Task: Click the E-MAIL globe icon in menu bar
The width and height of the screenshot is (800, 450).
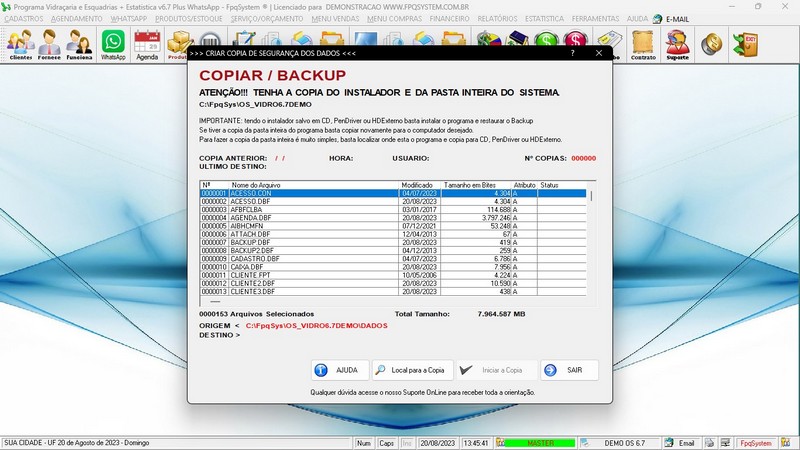Action: pyautogui.click(x=658, y=19)
